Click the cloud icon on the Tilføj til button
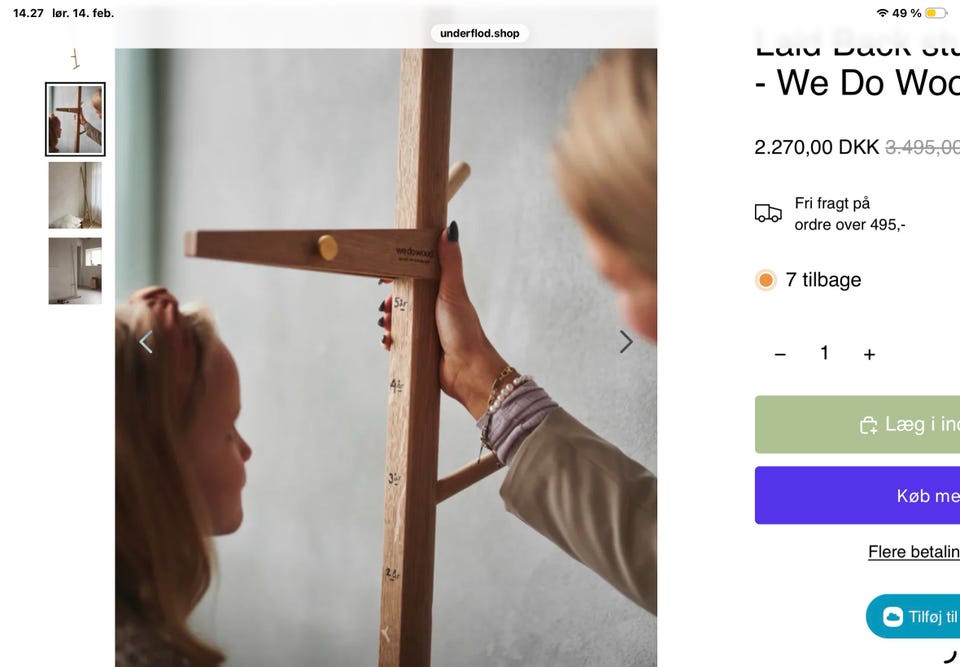 892,617
